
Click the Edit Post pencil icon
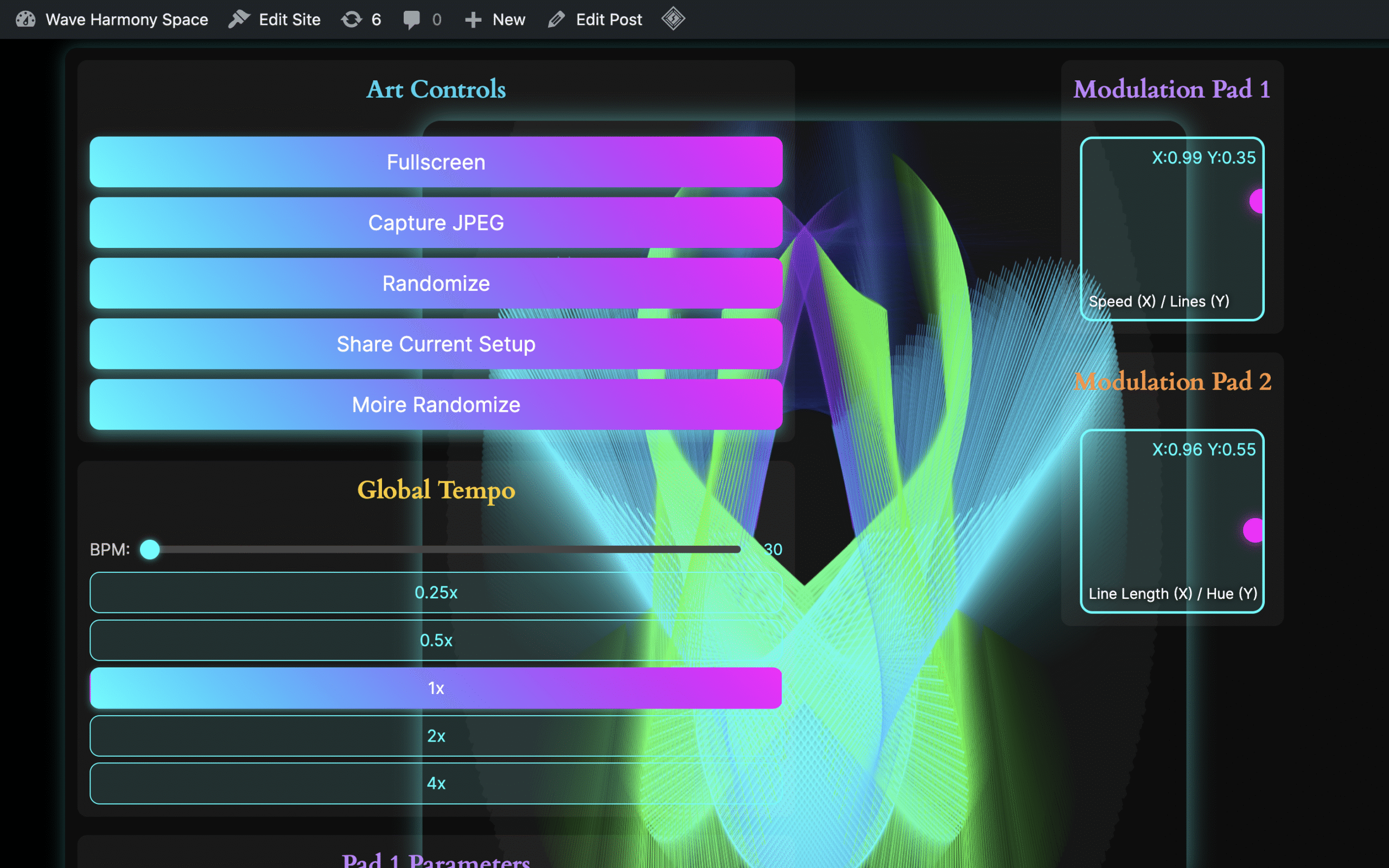(x=556, y=20)
